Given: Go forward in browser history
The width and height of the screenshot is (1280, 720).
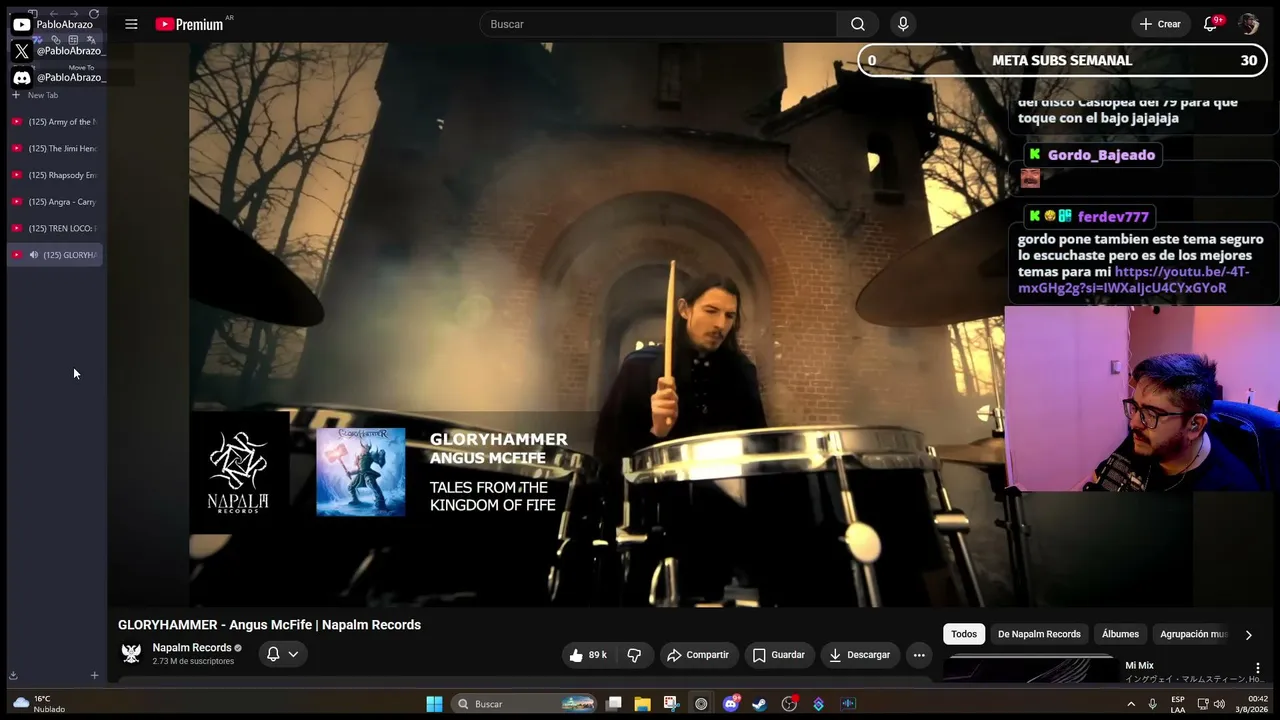Looking at the screenshot, I should pos(73,14).
